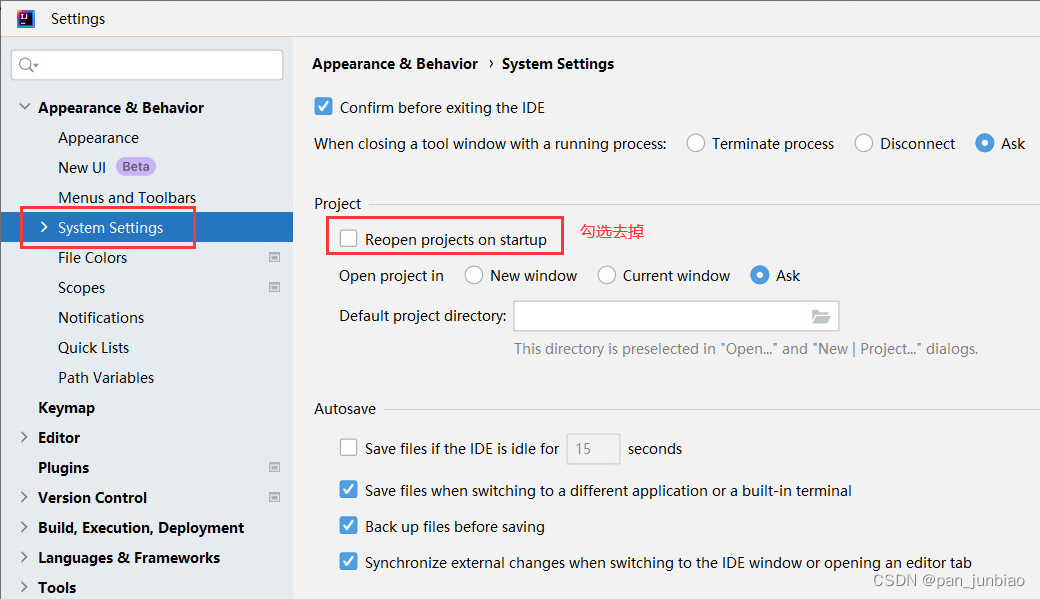Click the IntelliJ logo in title bar
This screenshot has height=599, width=1040.
pyautogui.click(x=26, y=19)
